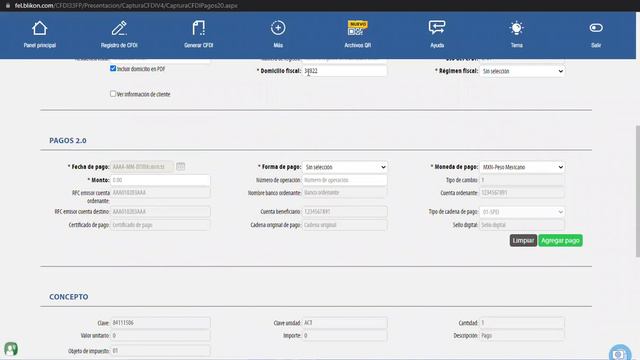The height and width of the screenshot is (360, 640).
Task: Open the Moneda de pago dropdown
Action: [x=522, y=167]
